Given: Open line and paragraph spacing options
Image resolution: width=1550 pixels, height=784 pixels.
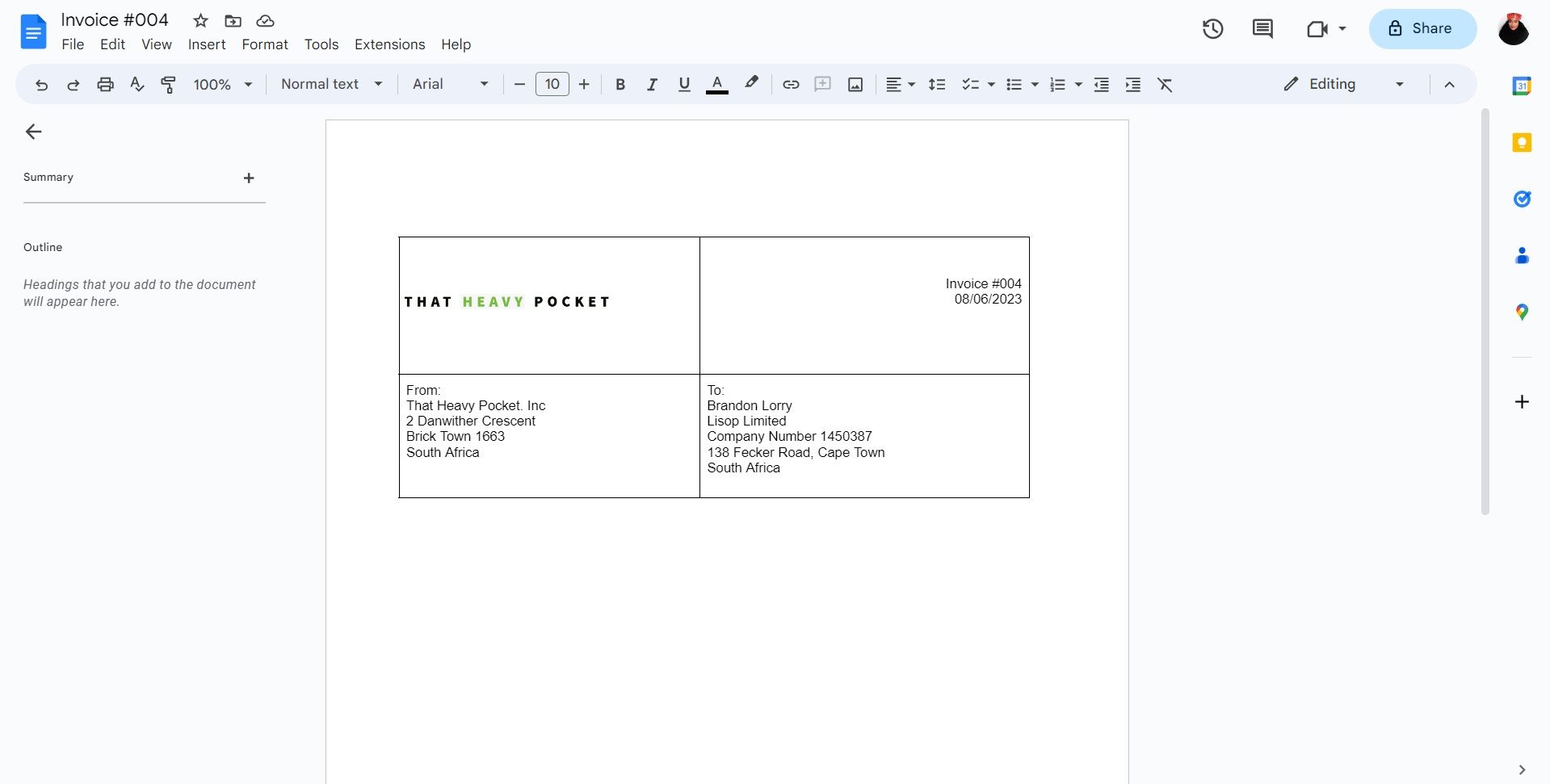Looking at the screenshot, I should (937, 84).
